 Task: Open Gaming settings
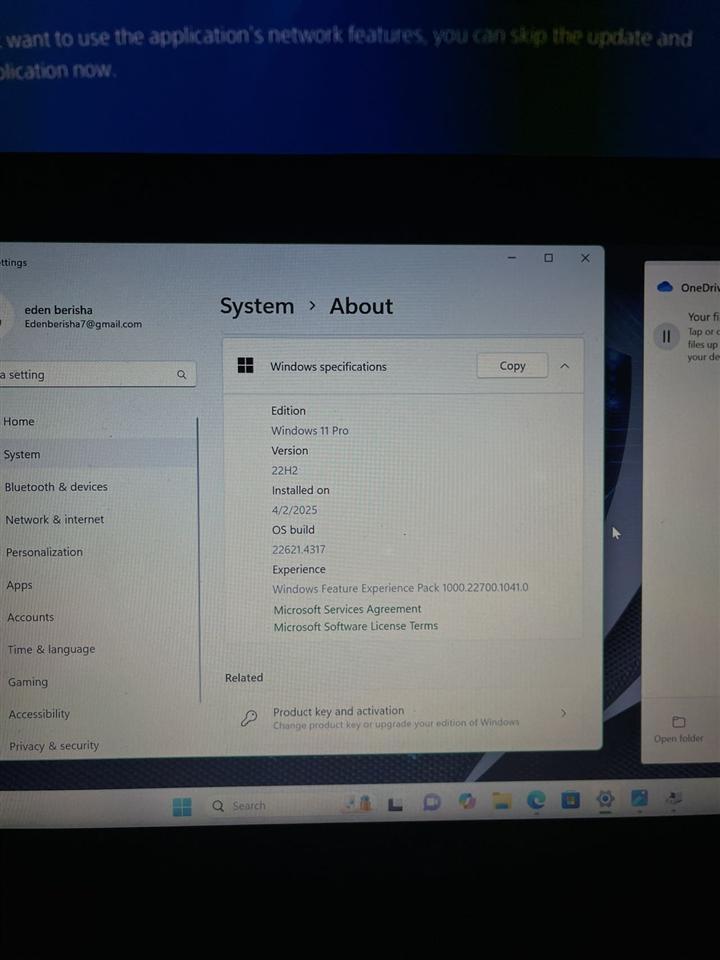[x=98, y=681]
